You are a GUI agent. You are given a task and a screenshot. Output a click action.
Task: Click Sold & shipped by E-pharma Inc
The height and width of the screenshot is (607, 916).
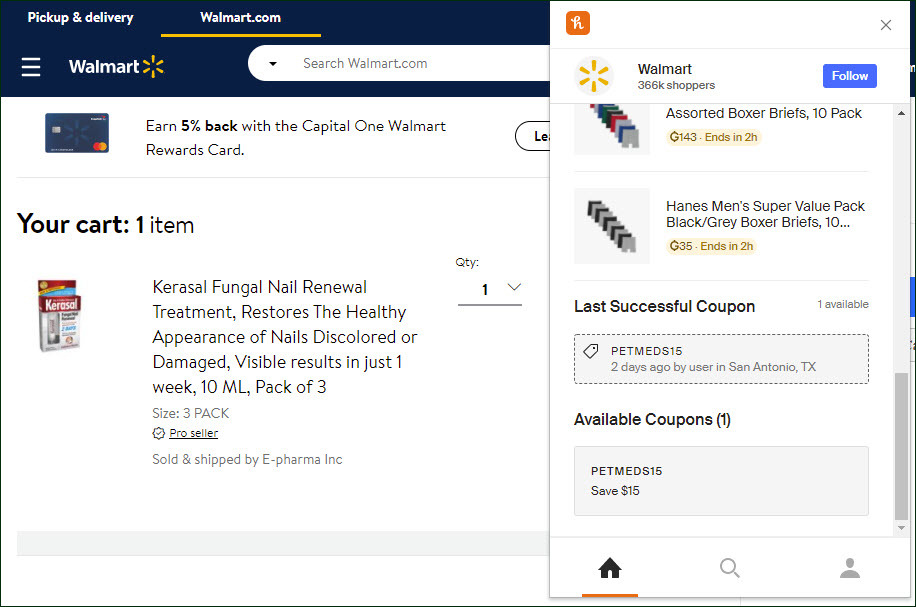point(247,459)
